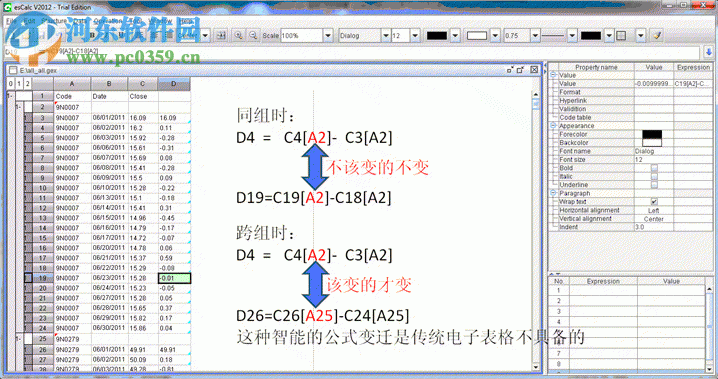Click cell containing 15.86 in row 24
Image resolution: width=718 pixels, height=379 pixels.
[142, 328]
